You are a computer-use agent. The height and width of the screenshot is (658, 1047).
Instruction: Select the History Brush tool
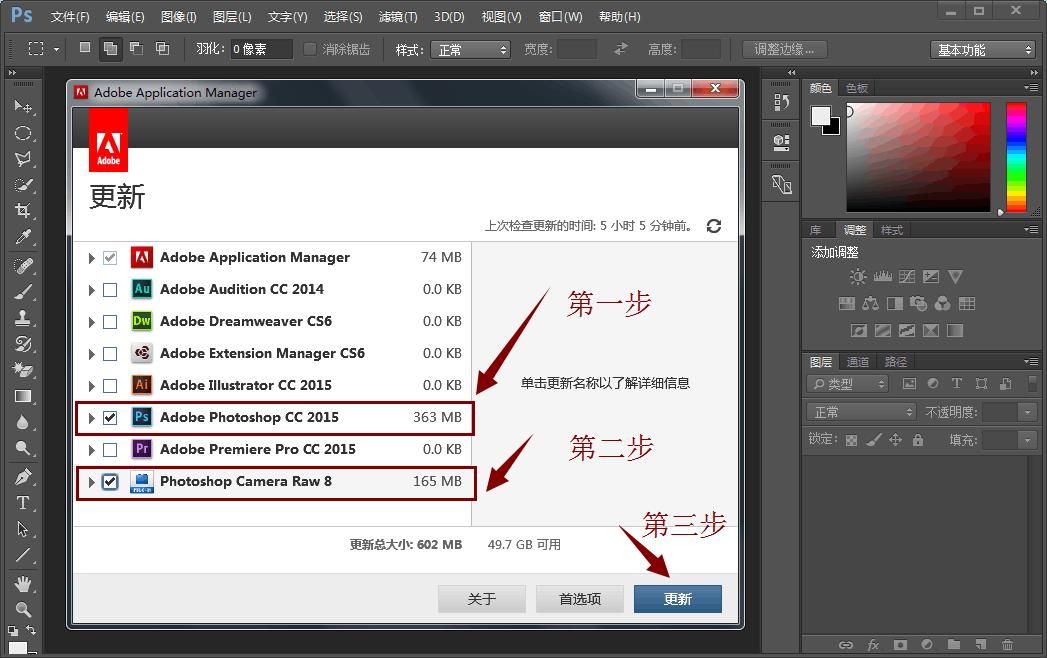(23, 344)
